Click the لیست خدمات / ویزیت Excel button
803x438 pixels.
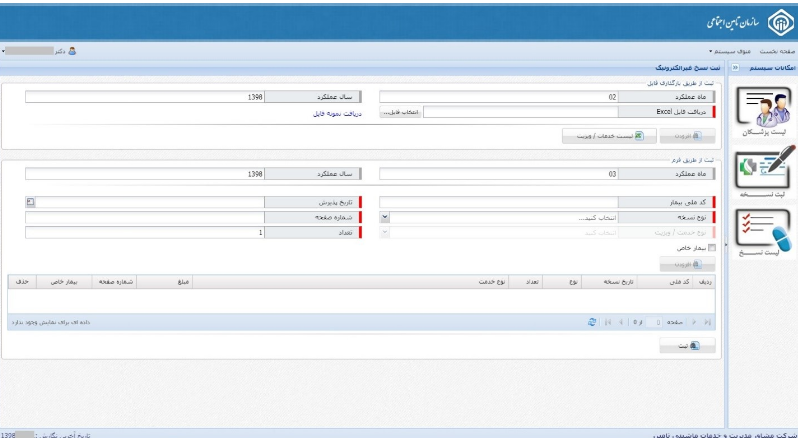(609, 136)
